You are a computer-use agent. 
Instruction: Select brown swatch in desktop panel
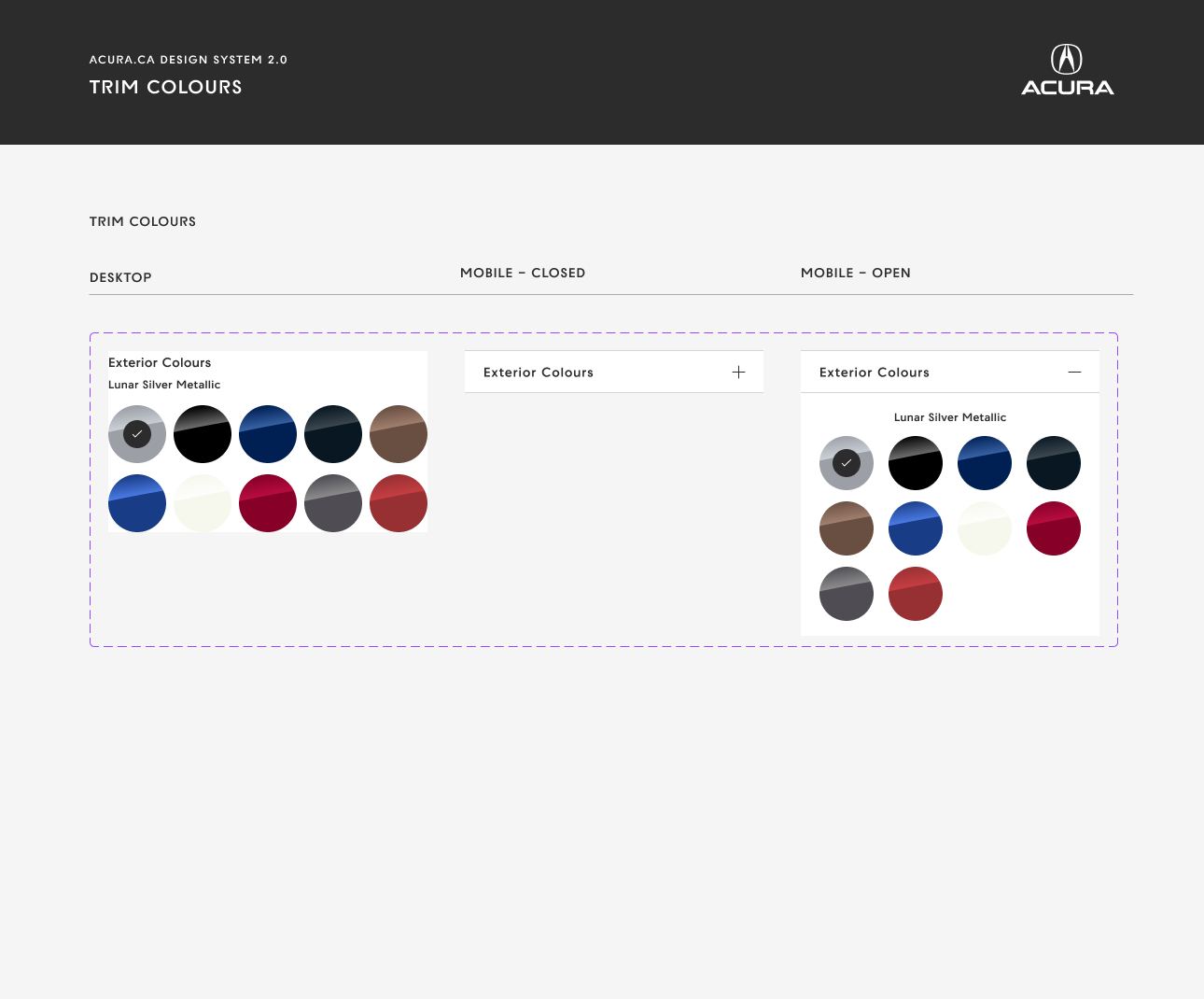(x=399, y=434)
